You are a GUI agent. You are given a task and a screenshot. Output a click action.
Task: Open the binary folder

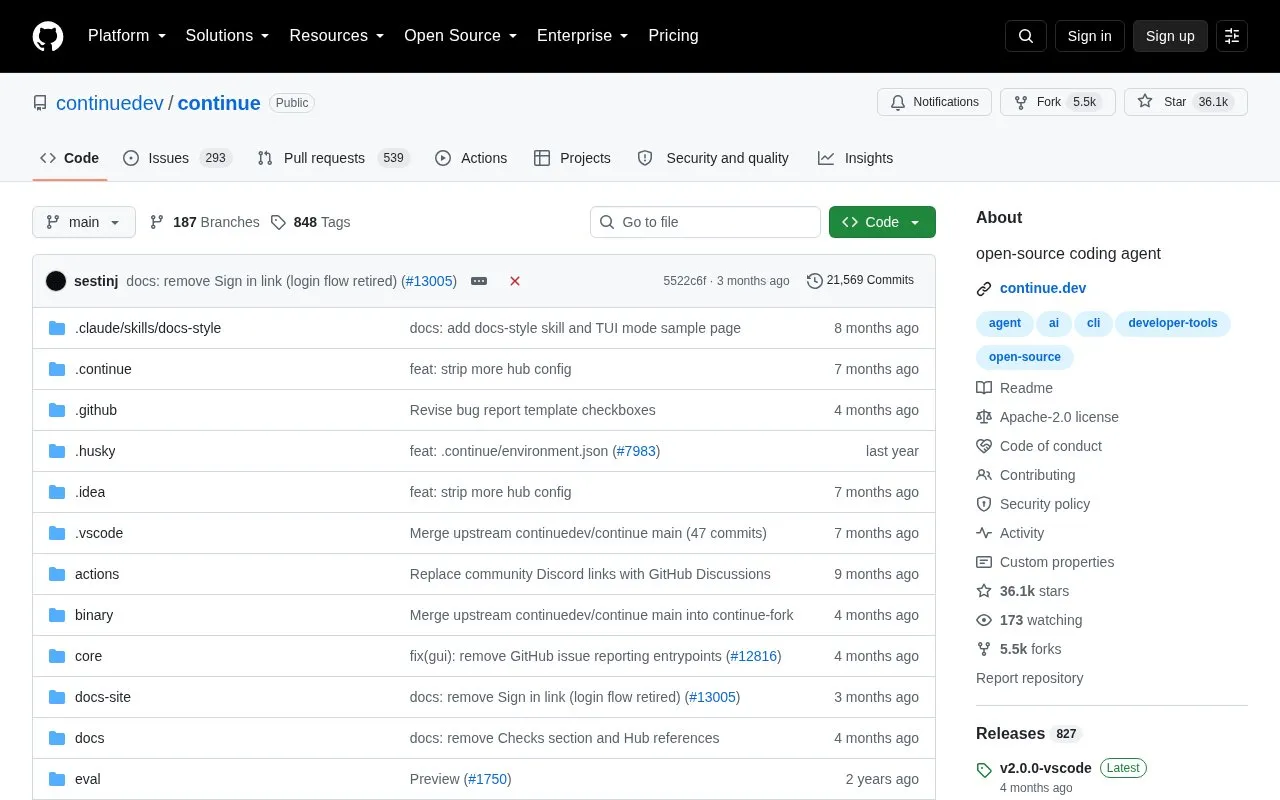(x=94, y=615)
